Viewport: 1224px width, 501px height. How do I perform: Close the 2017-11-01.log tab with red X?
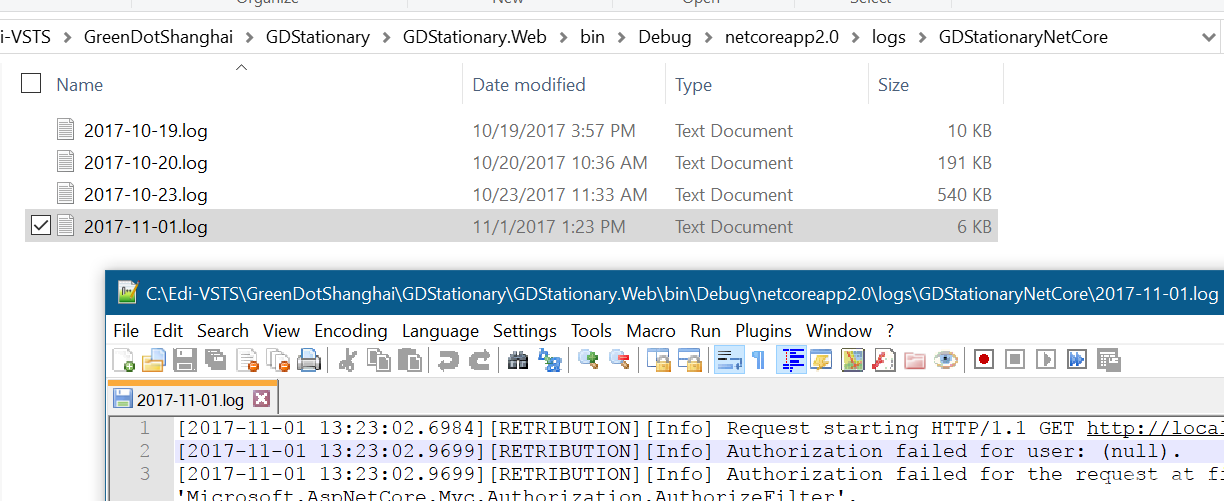[x=261, y=399]
